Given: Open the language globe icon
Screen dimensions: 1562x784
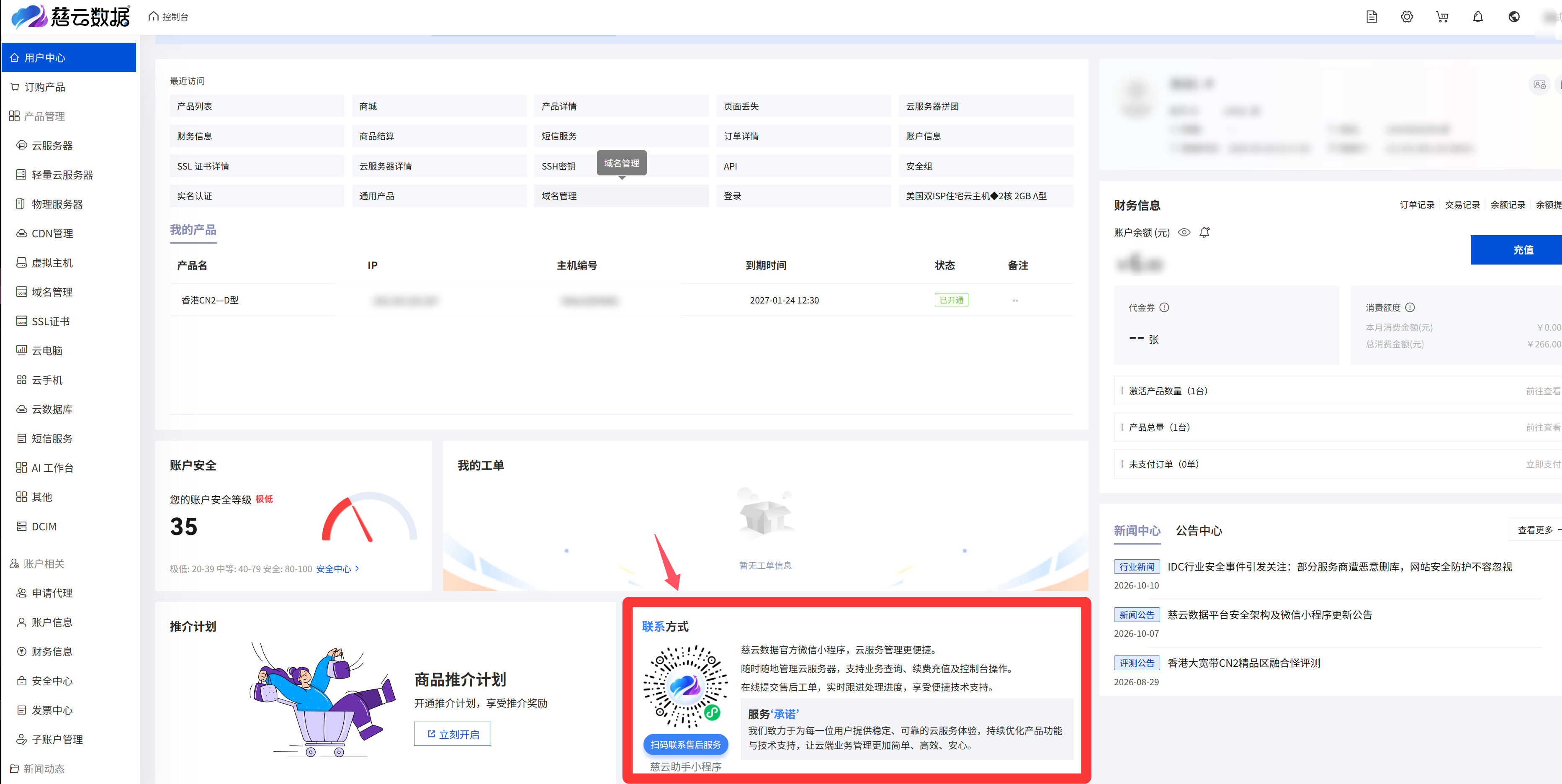Looking at the screenshot, I should coord(1513,17).
